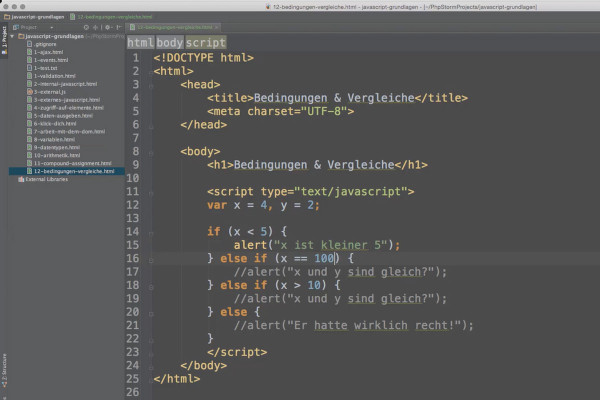Viewport: 600px width, 400px height.
Task: Place cursor in the DOCTYPE html line
Action: (x=204, y=58)
